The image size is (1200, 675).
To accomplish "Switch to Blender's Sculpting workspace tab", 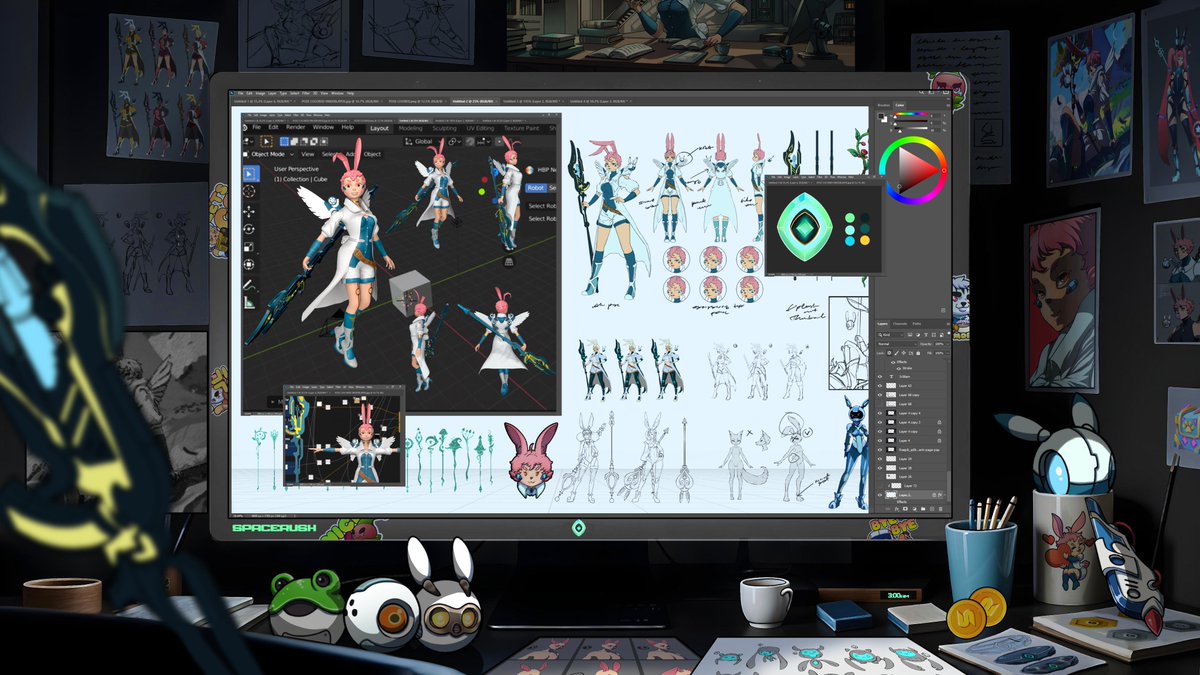I will (x=444, y=128).
